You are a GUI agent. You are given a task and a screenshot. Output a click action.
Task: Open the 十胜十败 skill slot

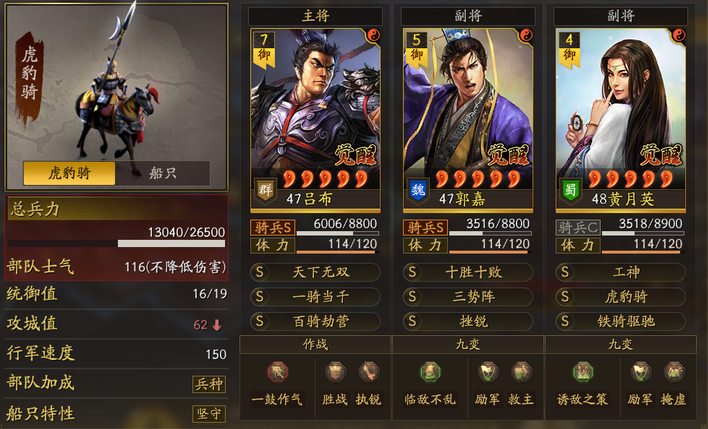pos(468,272)
